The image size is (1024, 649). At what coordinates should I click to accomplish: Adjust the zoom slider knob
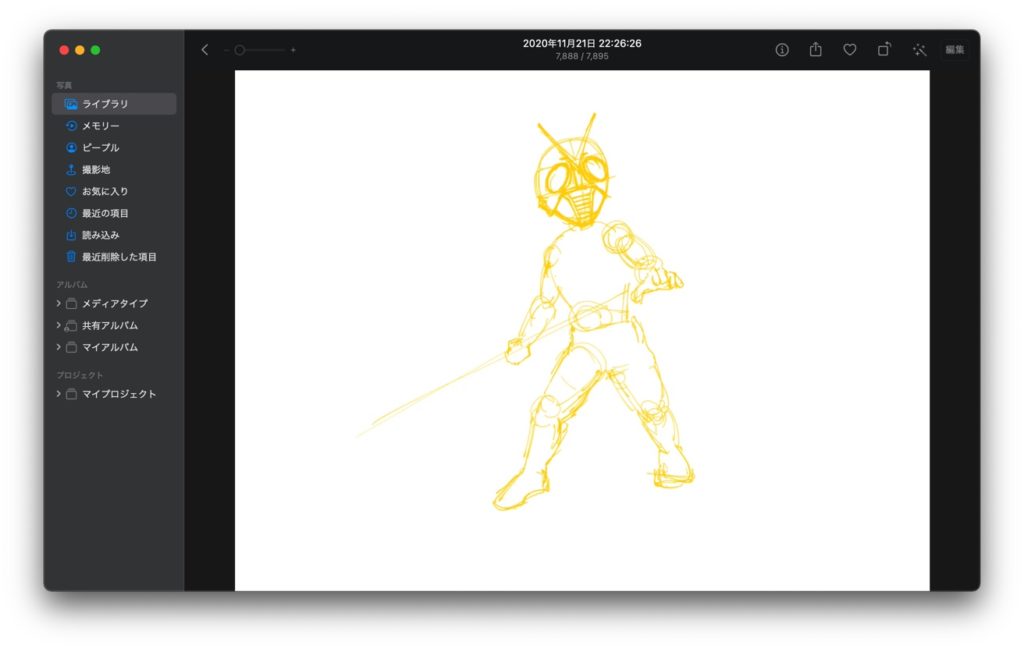[240, 50]
